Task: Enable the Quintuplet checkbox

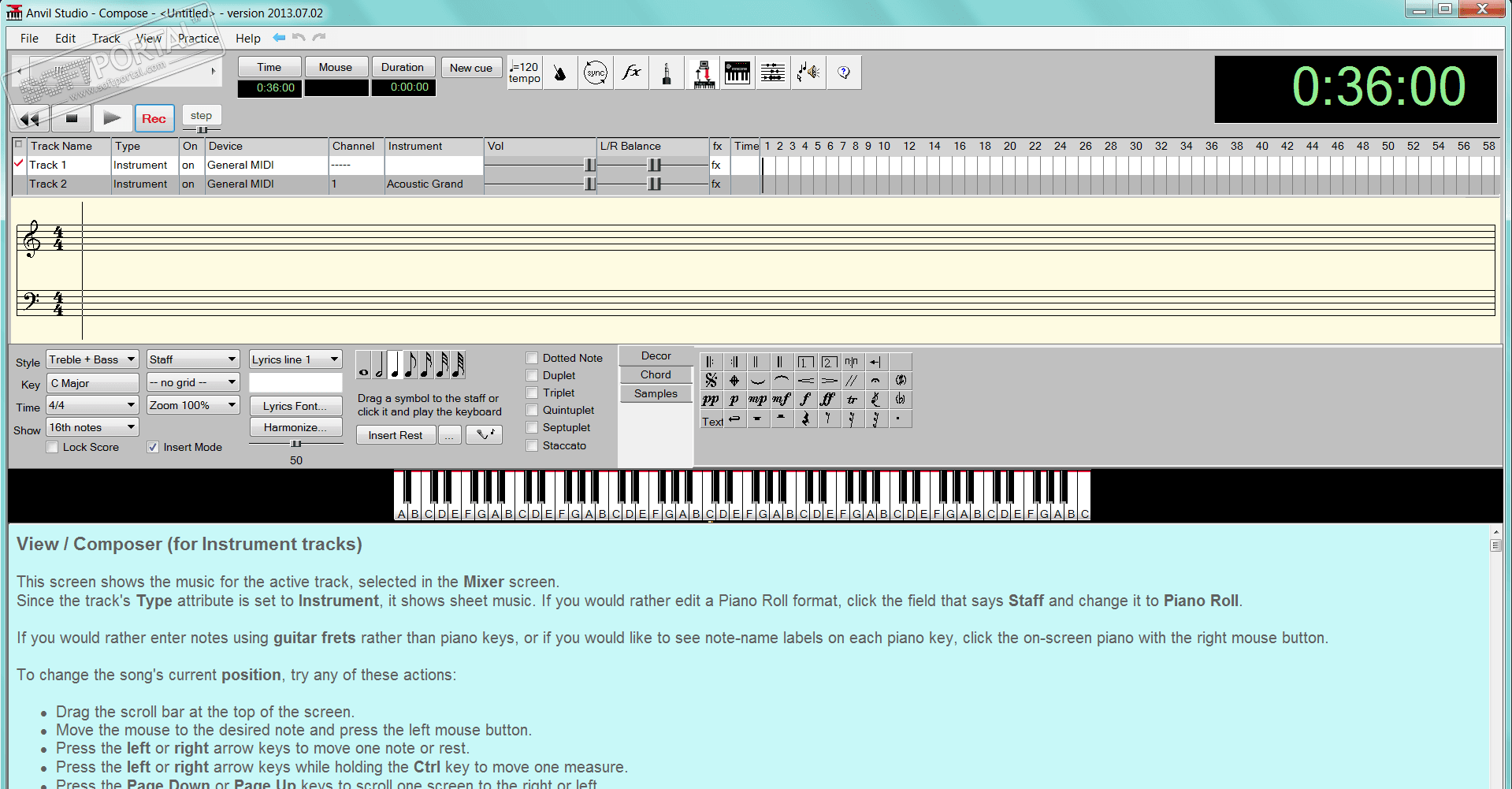Action: 532,410
